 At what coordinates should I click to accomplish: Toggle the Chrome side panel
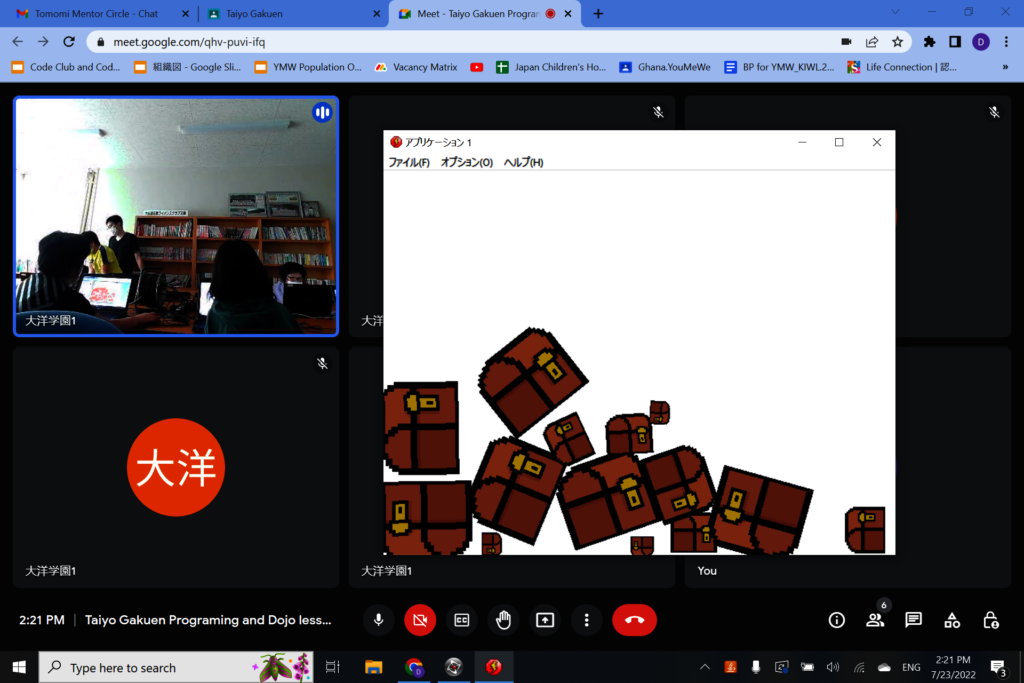click(955, 42)
